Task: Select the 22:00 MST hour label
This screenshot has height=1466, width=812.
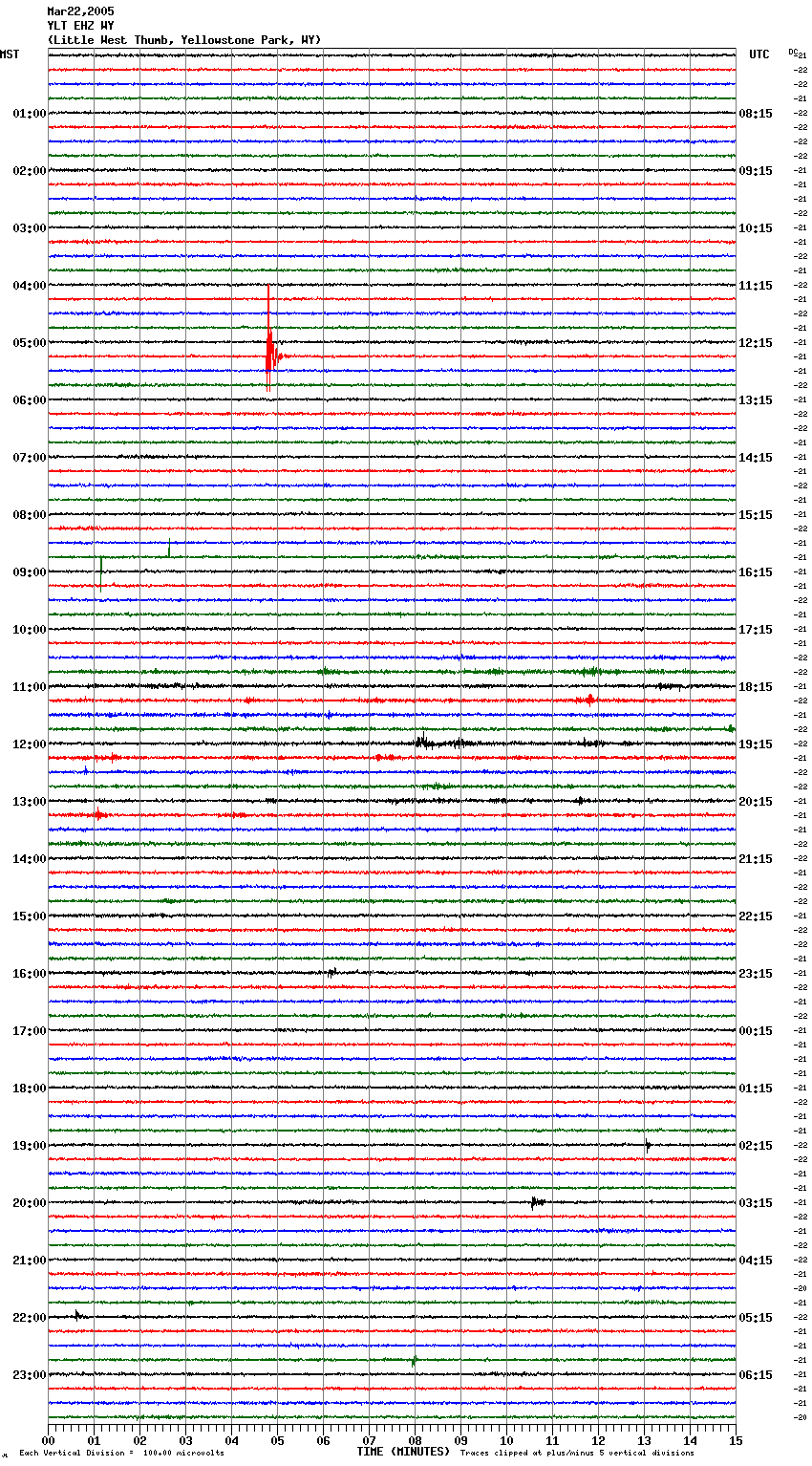Action: 30,1318
